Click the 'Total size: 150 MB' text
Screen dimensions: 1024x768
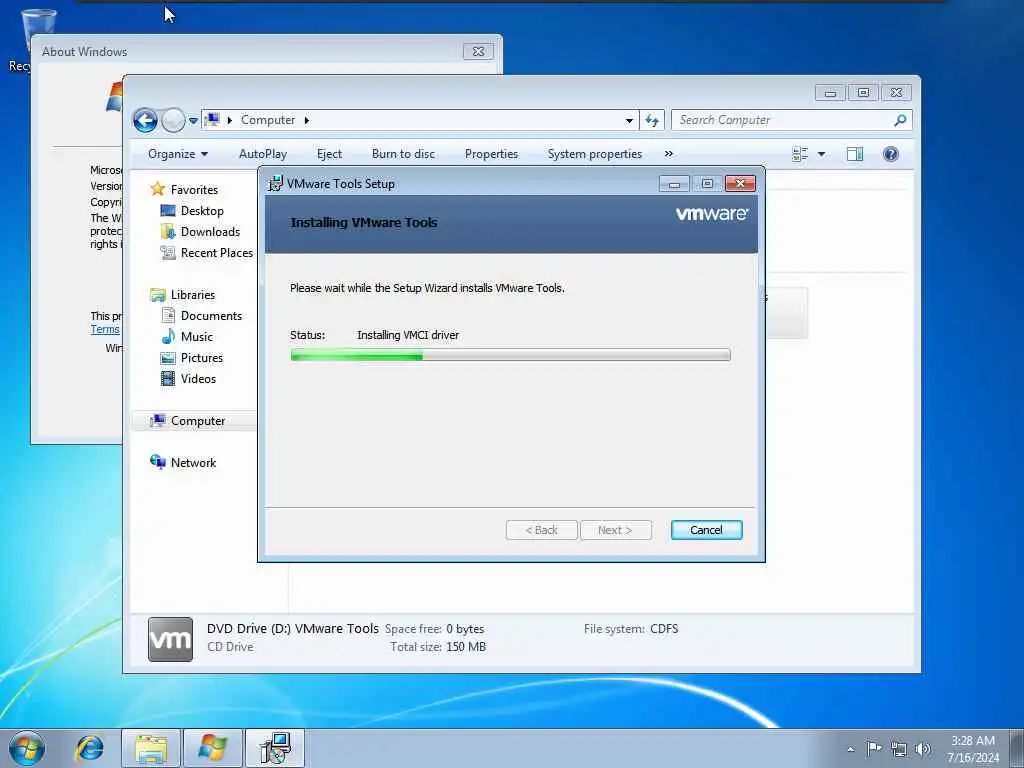tap(438, 647)
